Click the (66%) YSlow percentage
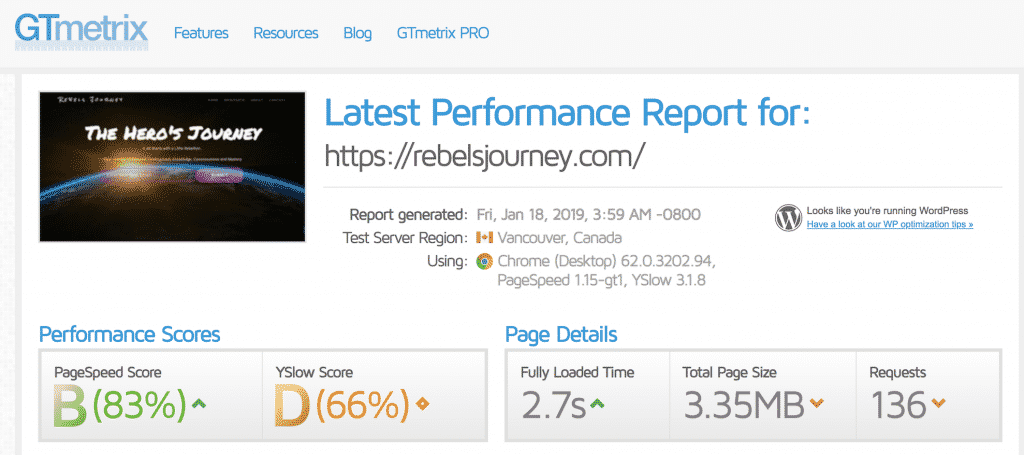This screenshot has height=455, width=1024. point(362,405)
